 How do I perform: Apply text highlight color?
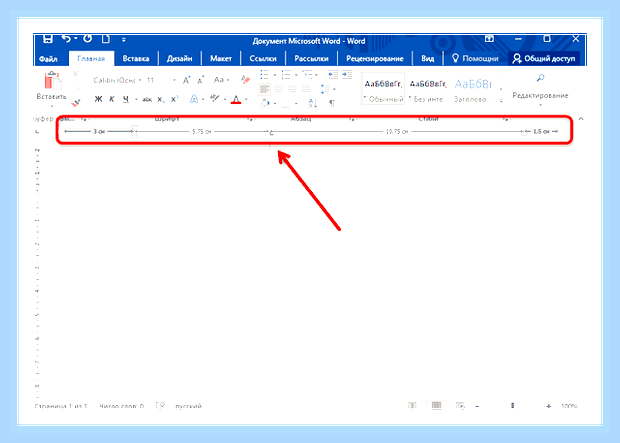pos(215,98)
